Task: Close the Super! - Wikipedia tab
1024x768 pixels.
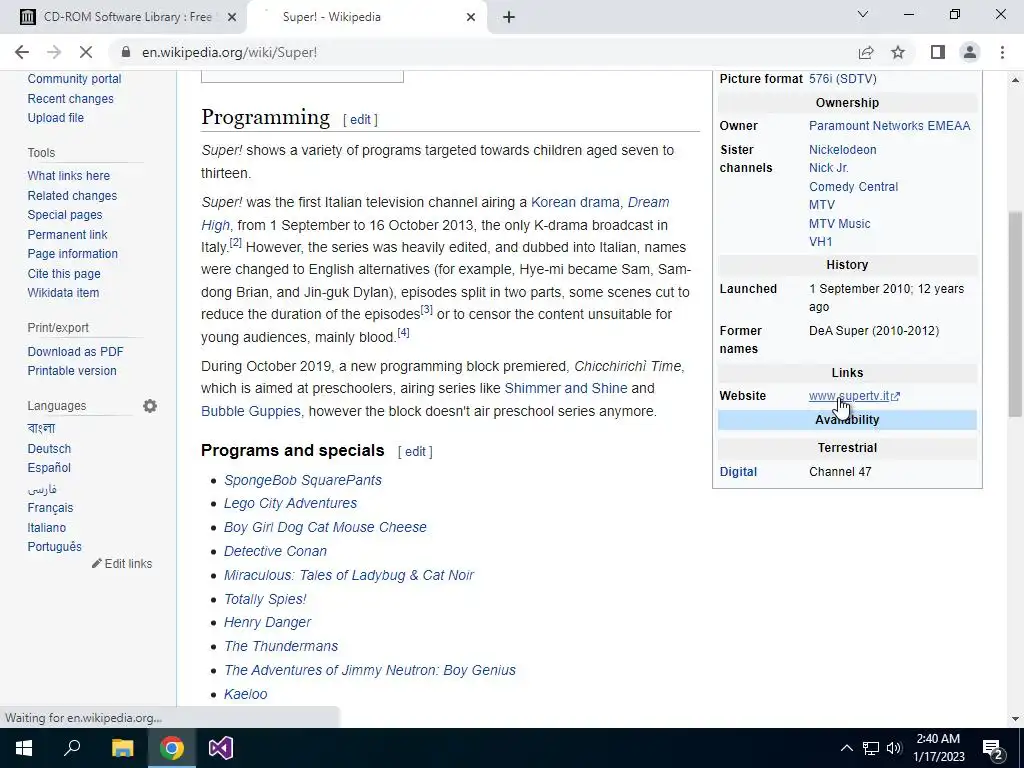Action: tap(471, 17)
